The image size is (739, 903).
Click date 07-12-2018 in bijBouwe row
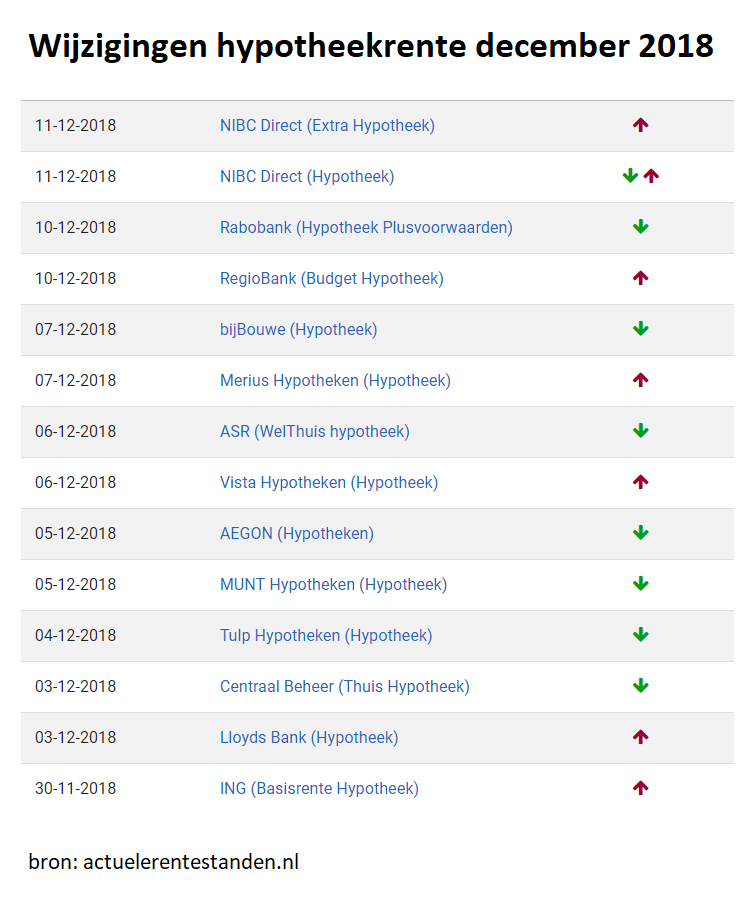[x=75, y=329]
